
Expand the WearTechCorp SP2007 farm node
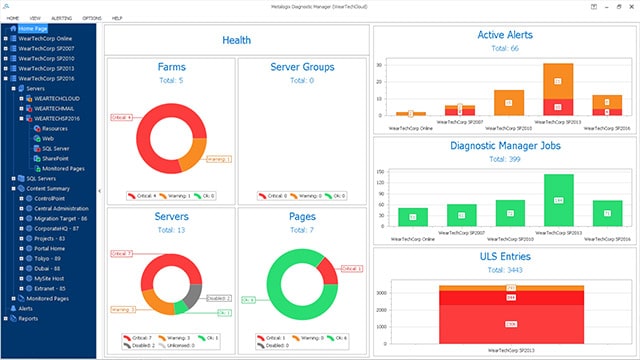coord(5,48)
